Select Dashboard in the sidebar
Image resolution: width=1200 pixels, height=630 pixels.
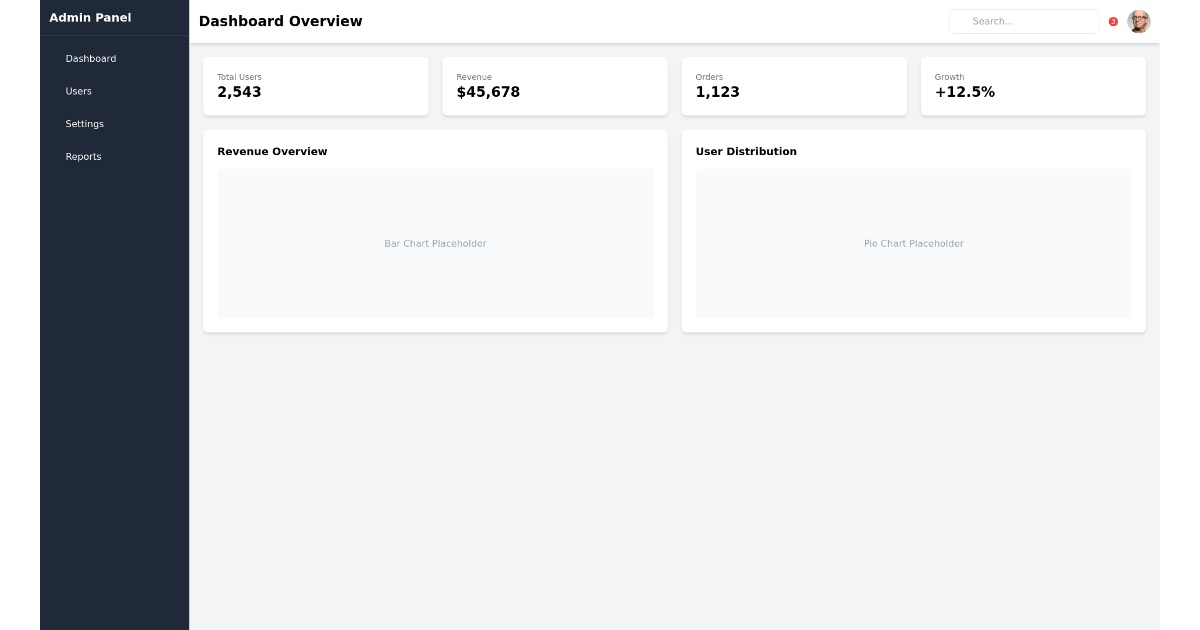[90, 58]
